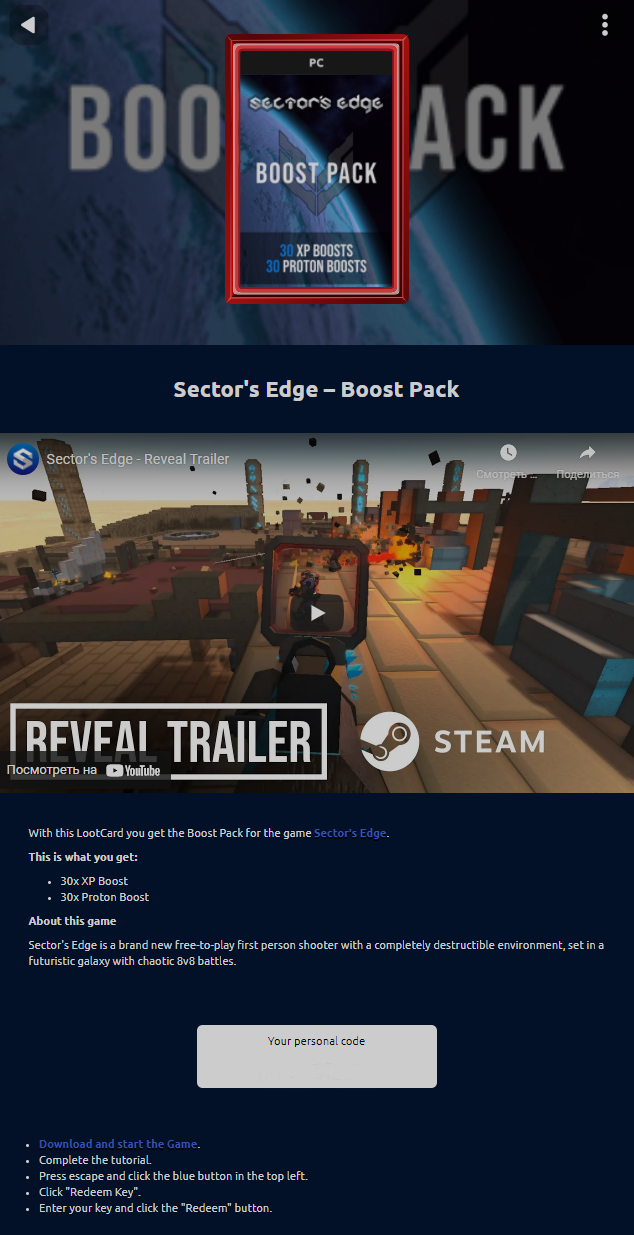This screenshot has height=1235, width=634.
Task: Go back using the top-left arrow
Action: pos(28,25)
